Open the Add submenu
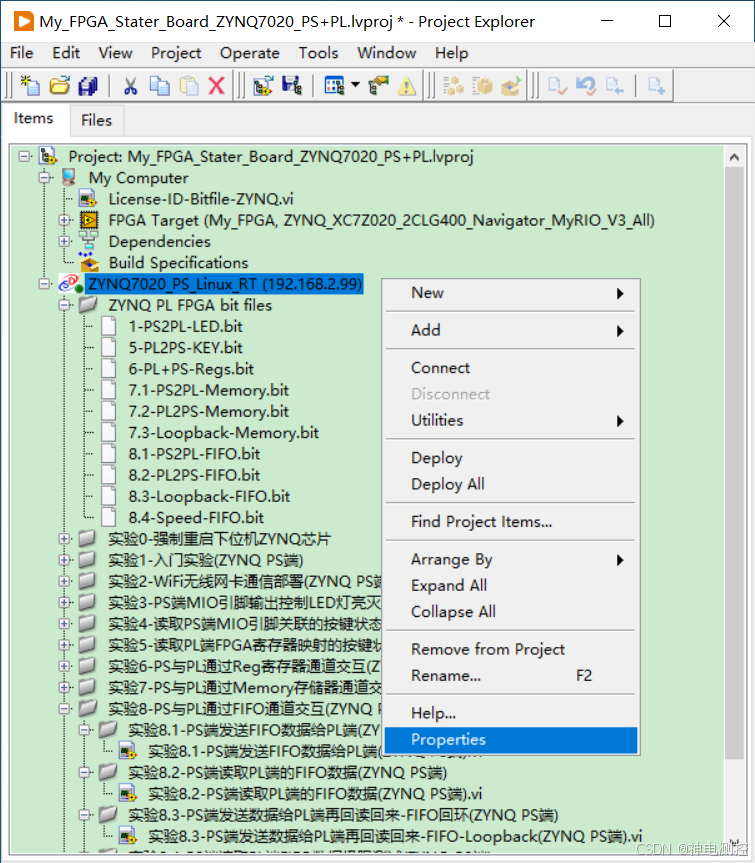Image resolution: width=755 pixels, height=863 pixels. 511,330
